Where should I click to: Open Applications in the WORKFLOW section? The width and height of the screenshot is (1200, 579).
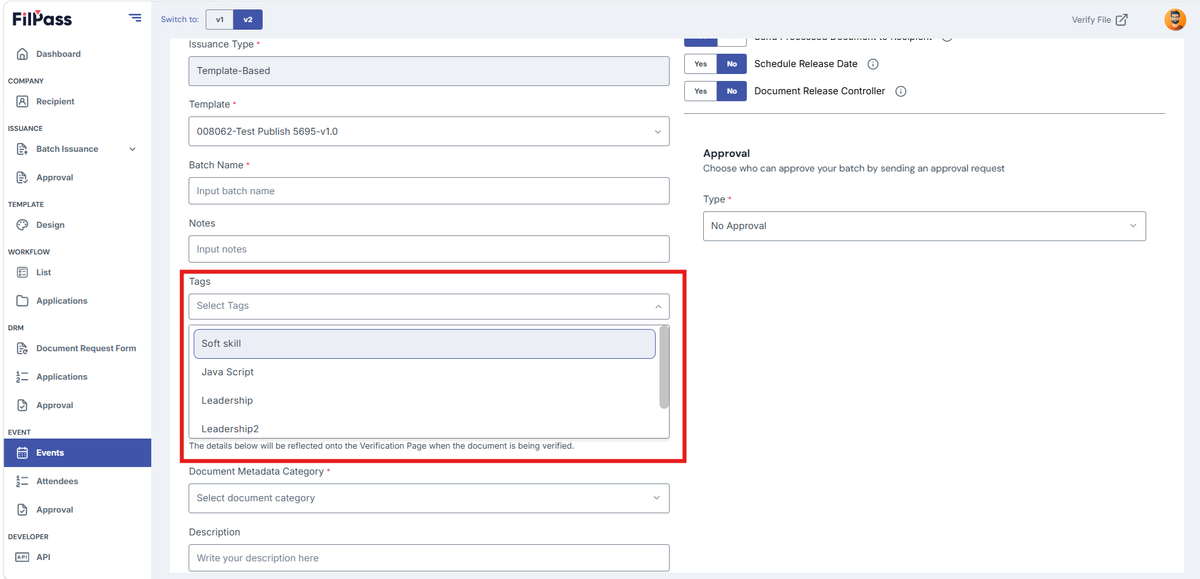coord(62,301)
